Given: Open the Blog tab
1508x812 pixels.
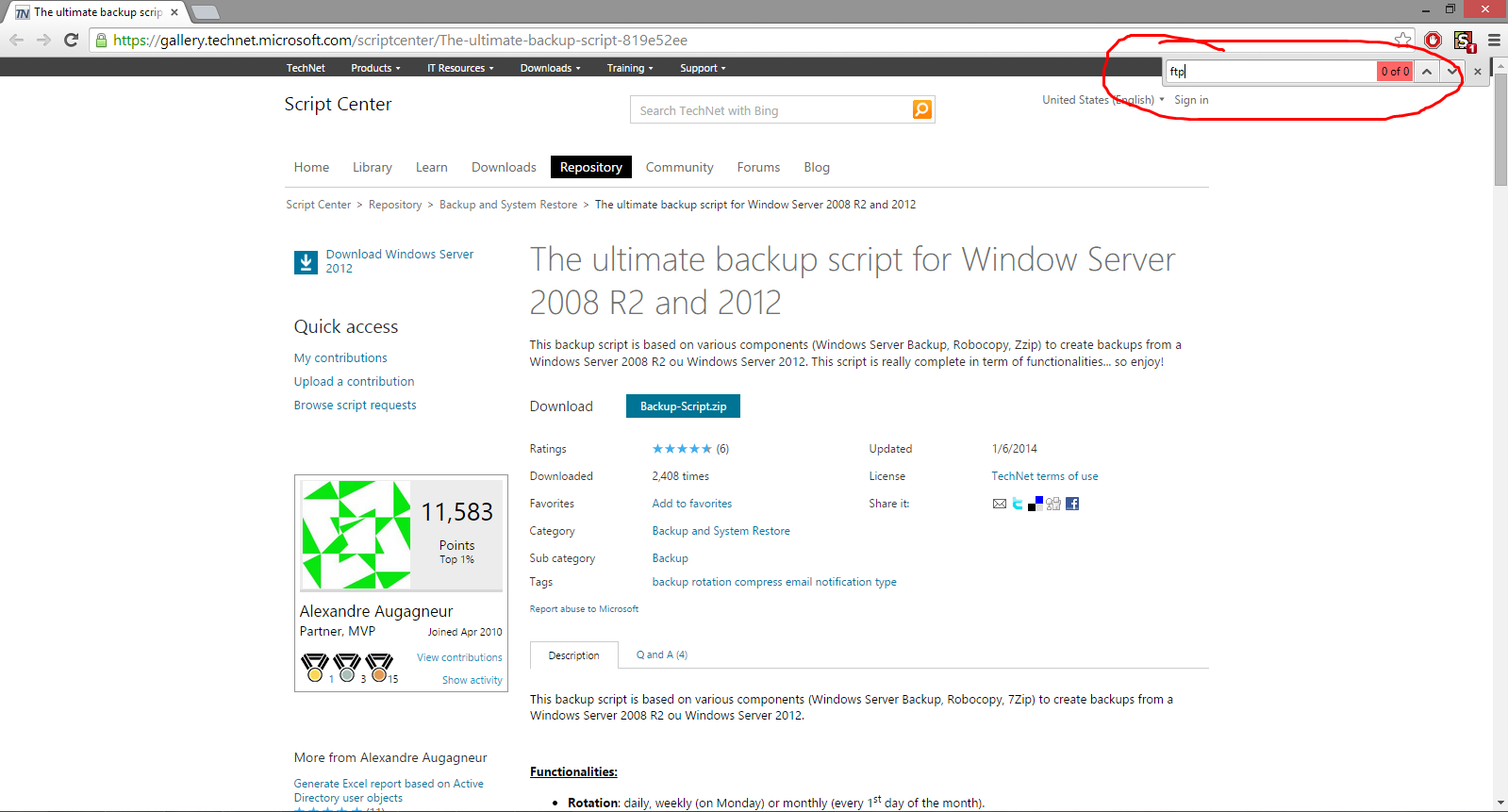Looking at the screenshot, I should tap(817, 167).
